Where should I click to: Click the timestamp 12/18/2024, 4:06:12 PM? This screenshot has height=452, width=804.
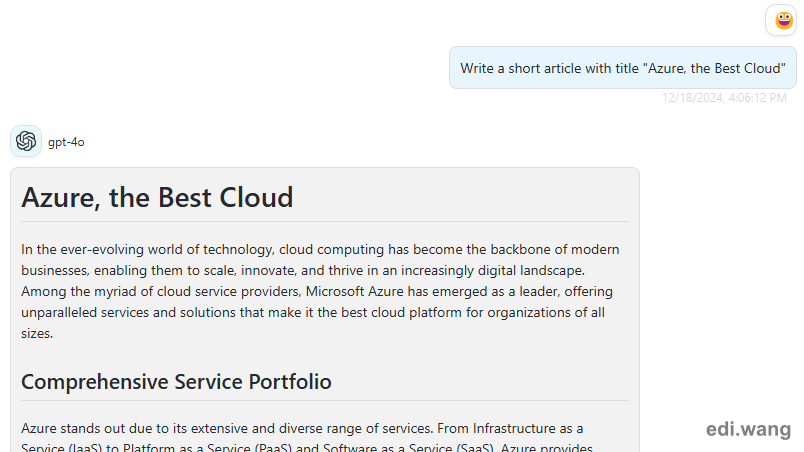[724, 97]
